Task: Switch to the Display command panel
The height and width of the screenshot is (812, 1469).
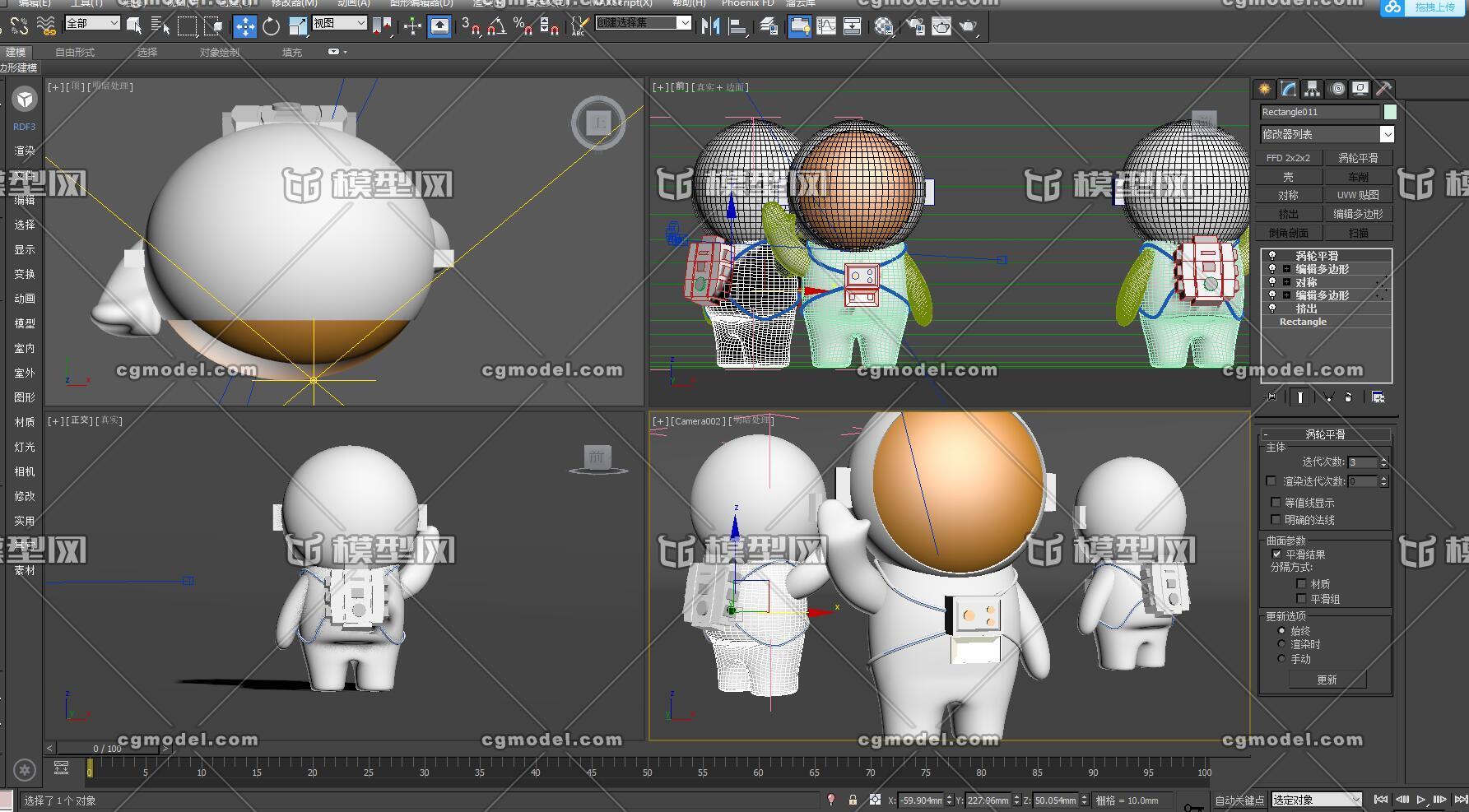Action: [1360, 89]
